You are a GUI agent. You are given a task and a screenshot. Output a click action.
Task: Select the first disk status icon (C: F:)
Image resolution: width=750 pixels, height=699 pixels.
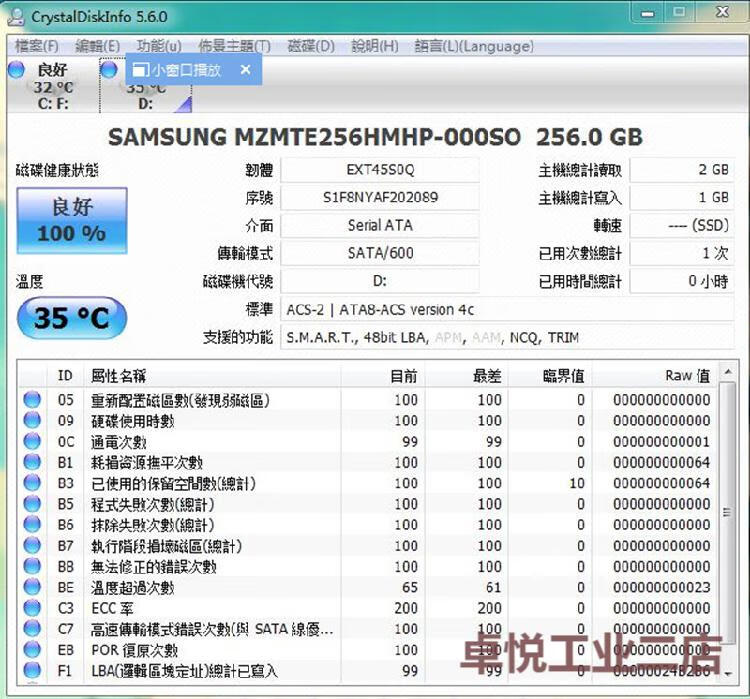click(17, 70)
